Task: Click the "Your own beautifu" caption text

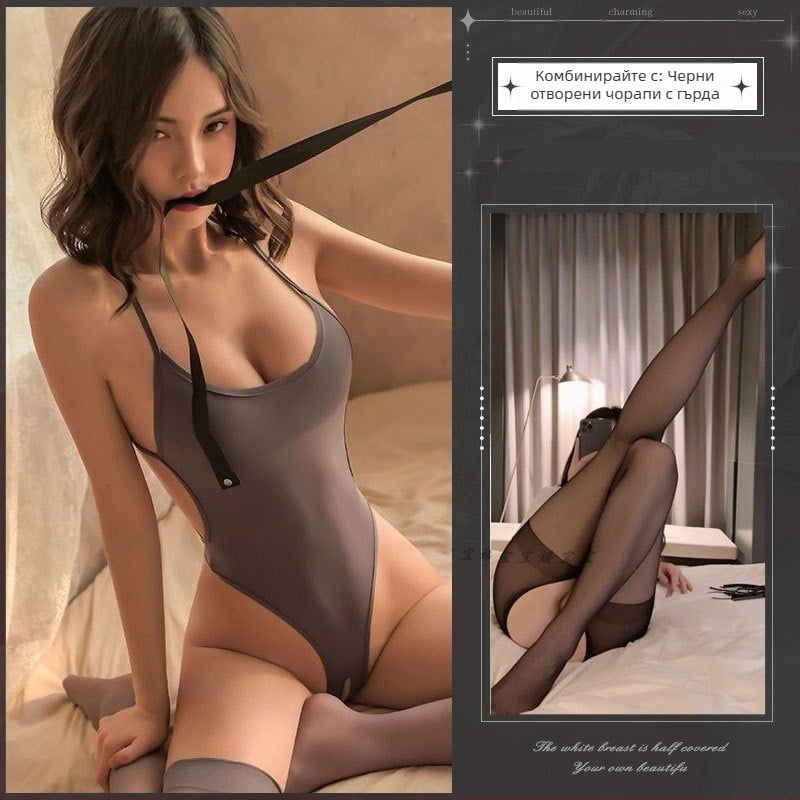Action: pos(629,769)
